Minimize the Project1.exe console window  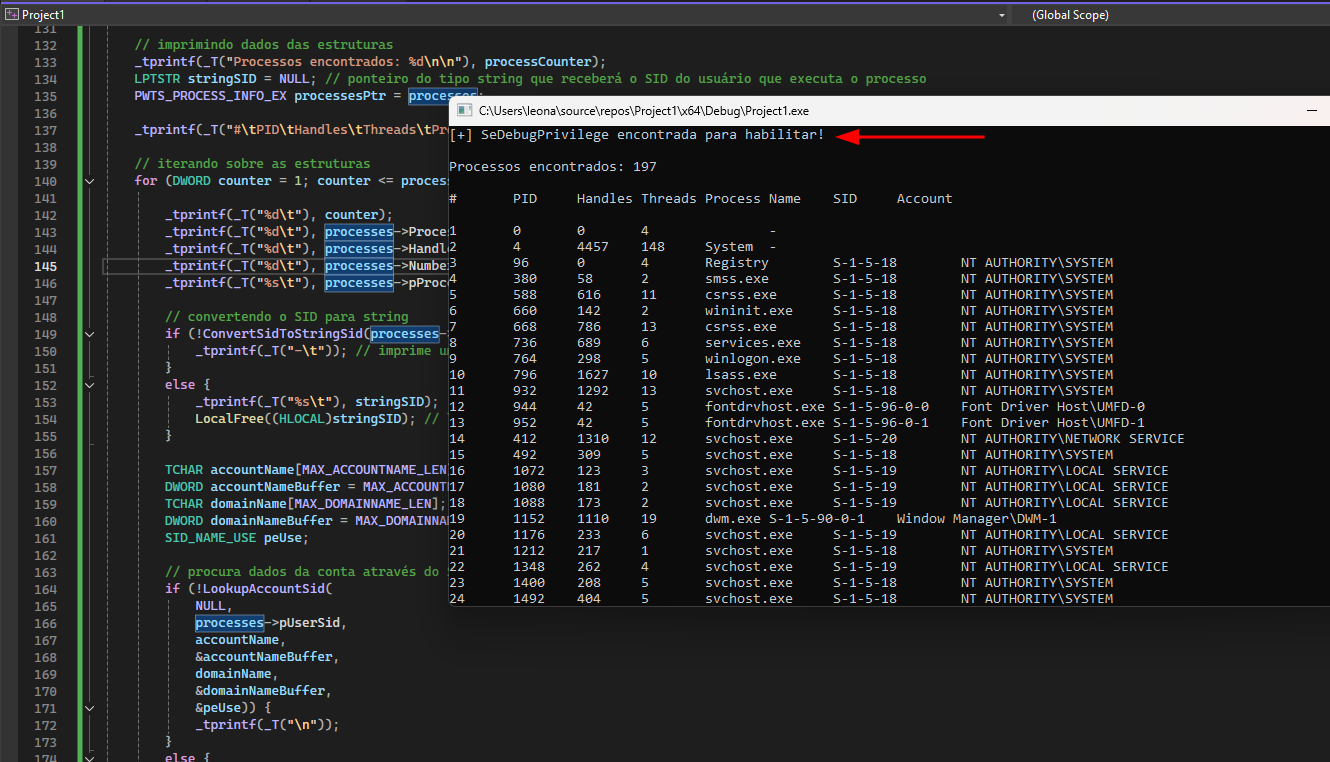pyautogui.click(x=1312, y=111)
